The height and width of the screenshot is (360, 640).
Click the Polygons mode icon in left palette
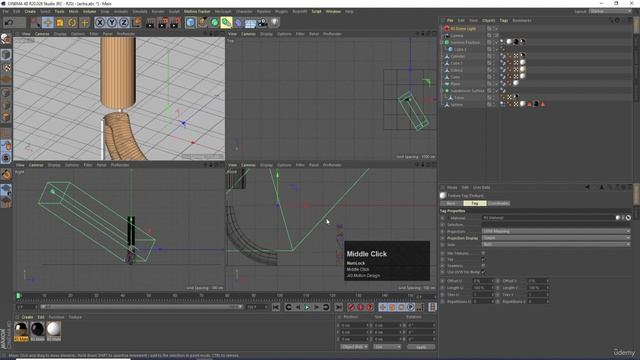[6, 118]
